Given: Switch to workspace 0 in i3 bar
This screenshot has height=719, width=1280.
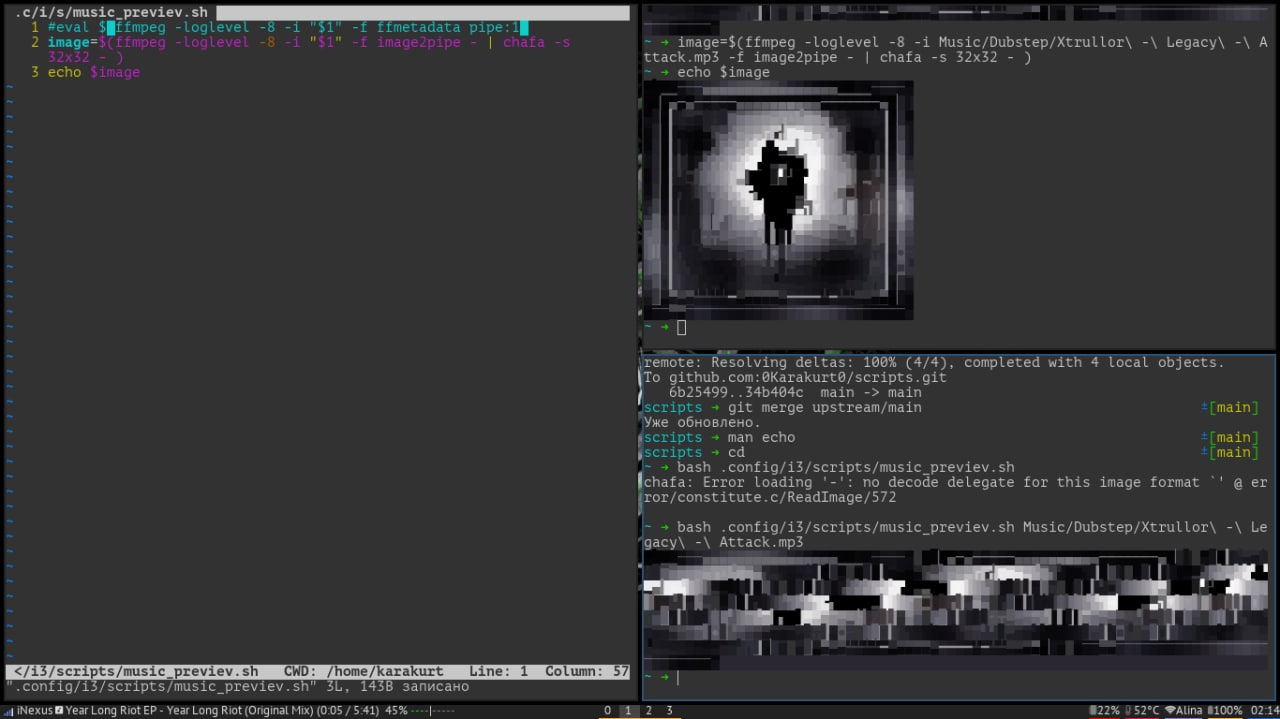Looking at the screenshot, I should pos(607,711).
